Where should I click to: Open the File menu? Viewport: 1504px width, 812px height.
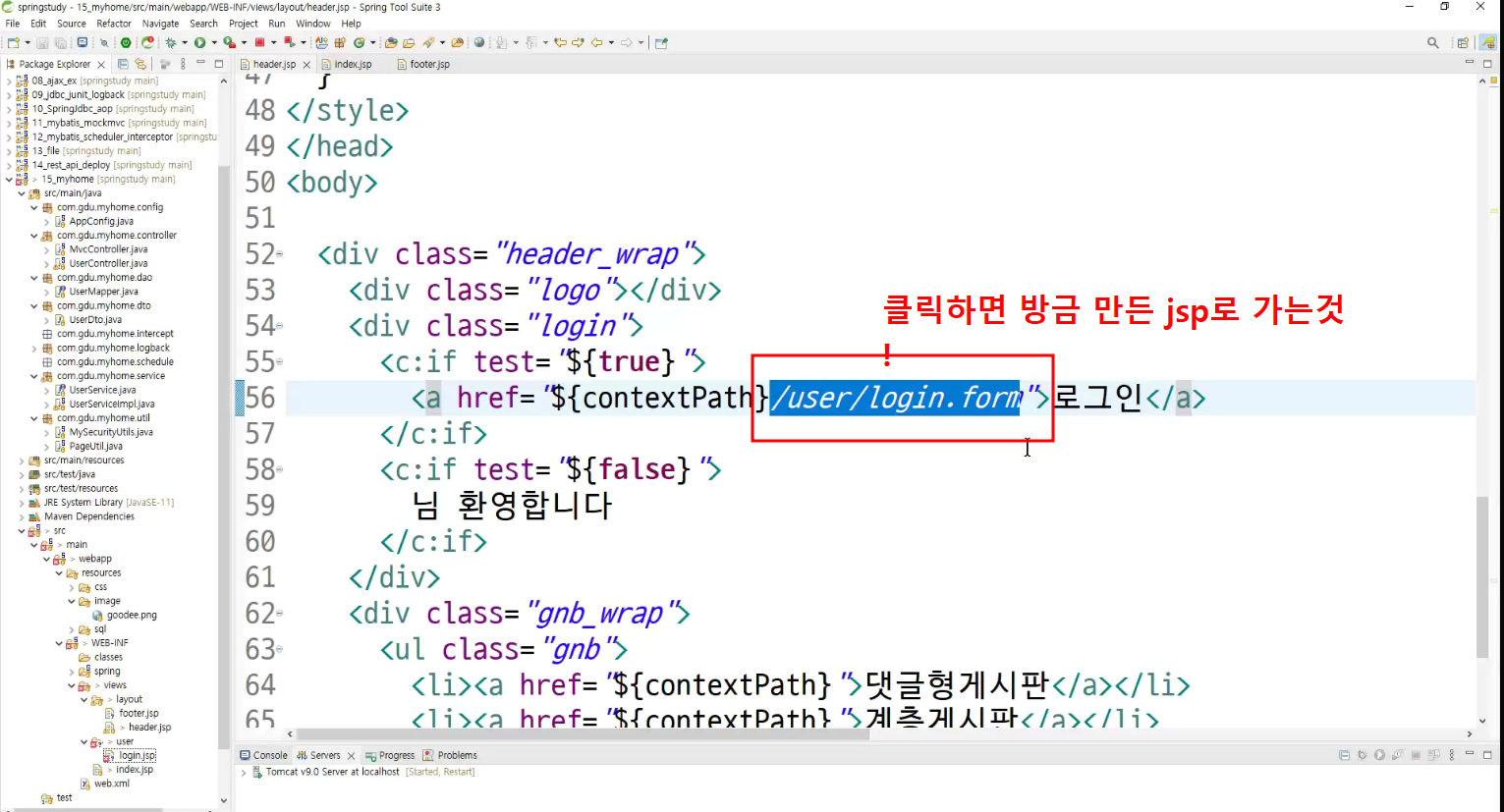point(12,24)
